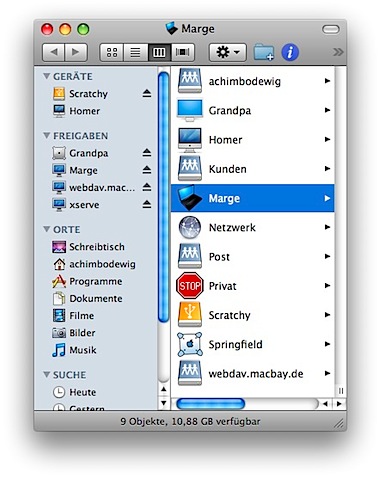Eject the Marge share
380x478 pixels.
[x=147, y=170]
